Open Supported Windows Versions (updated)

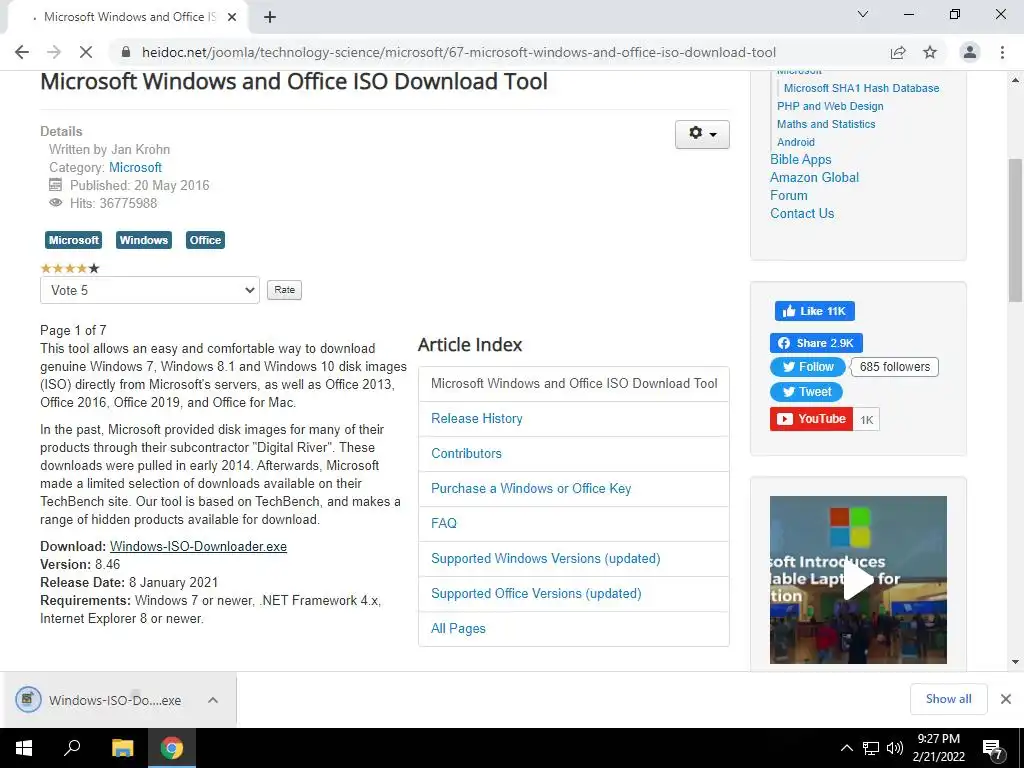545,558
